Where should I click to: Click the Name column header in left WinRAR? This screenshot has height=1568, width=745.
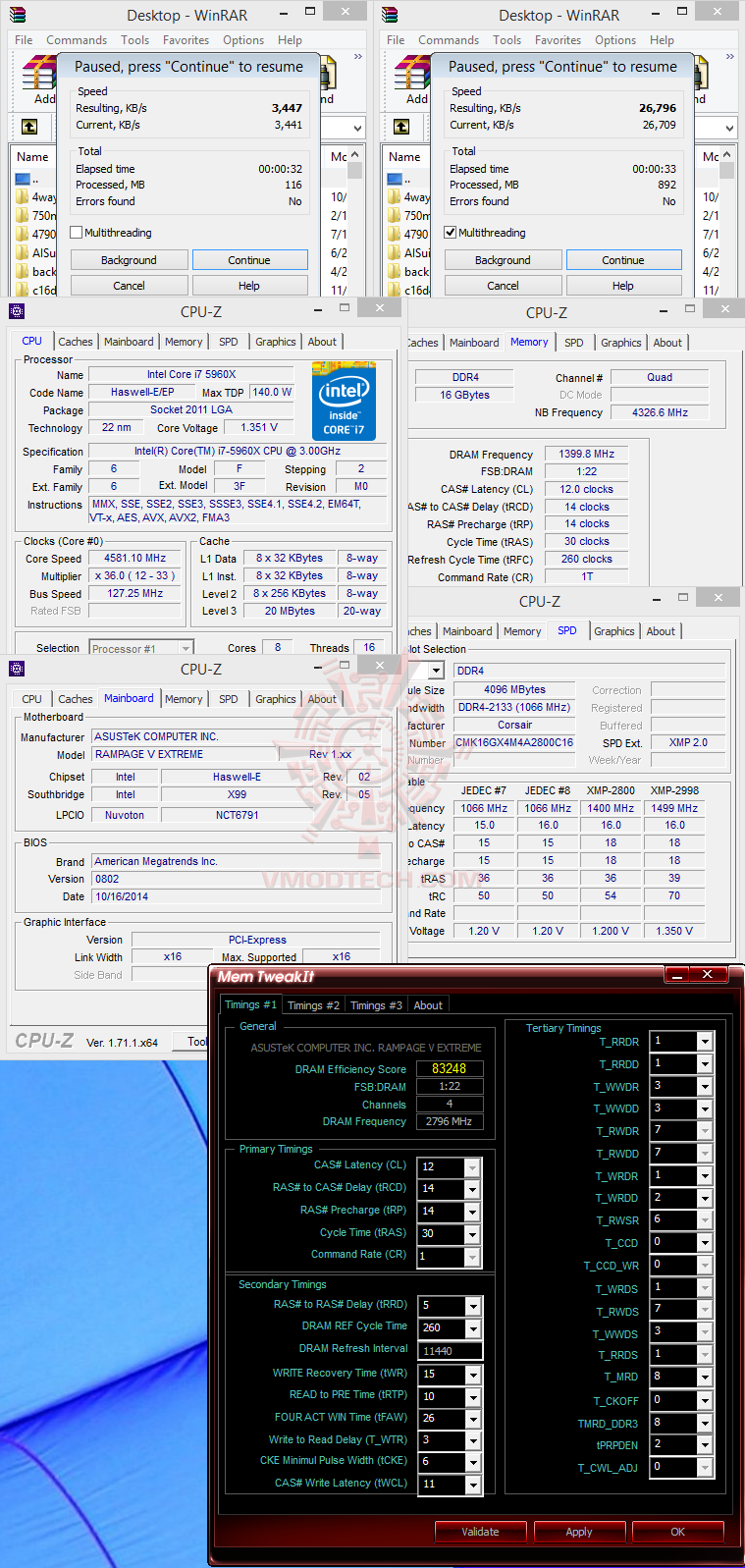(x=32, y=157)
